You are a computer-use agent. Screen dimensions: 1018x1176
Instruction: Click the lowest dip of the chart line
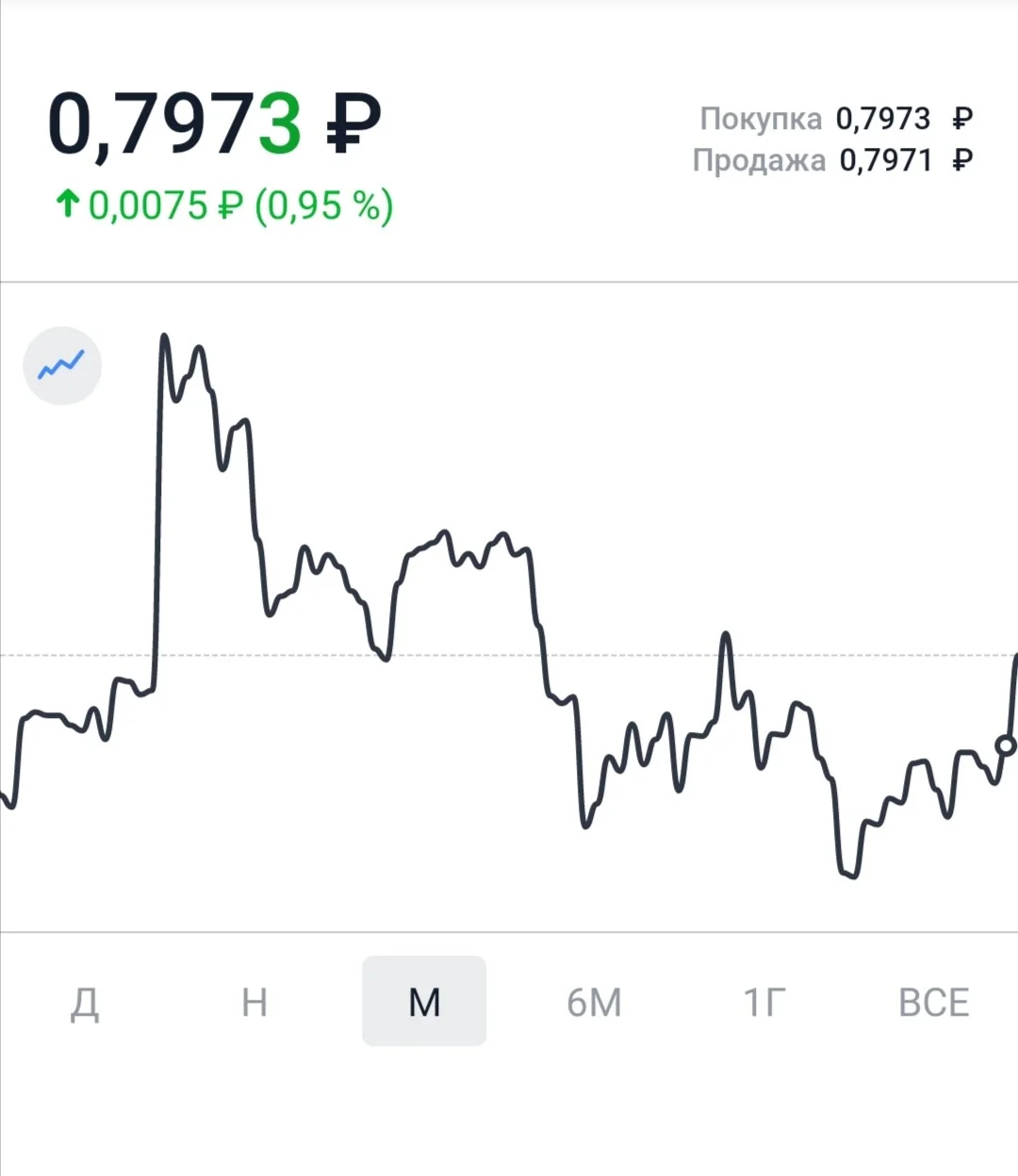[850, 874]
